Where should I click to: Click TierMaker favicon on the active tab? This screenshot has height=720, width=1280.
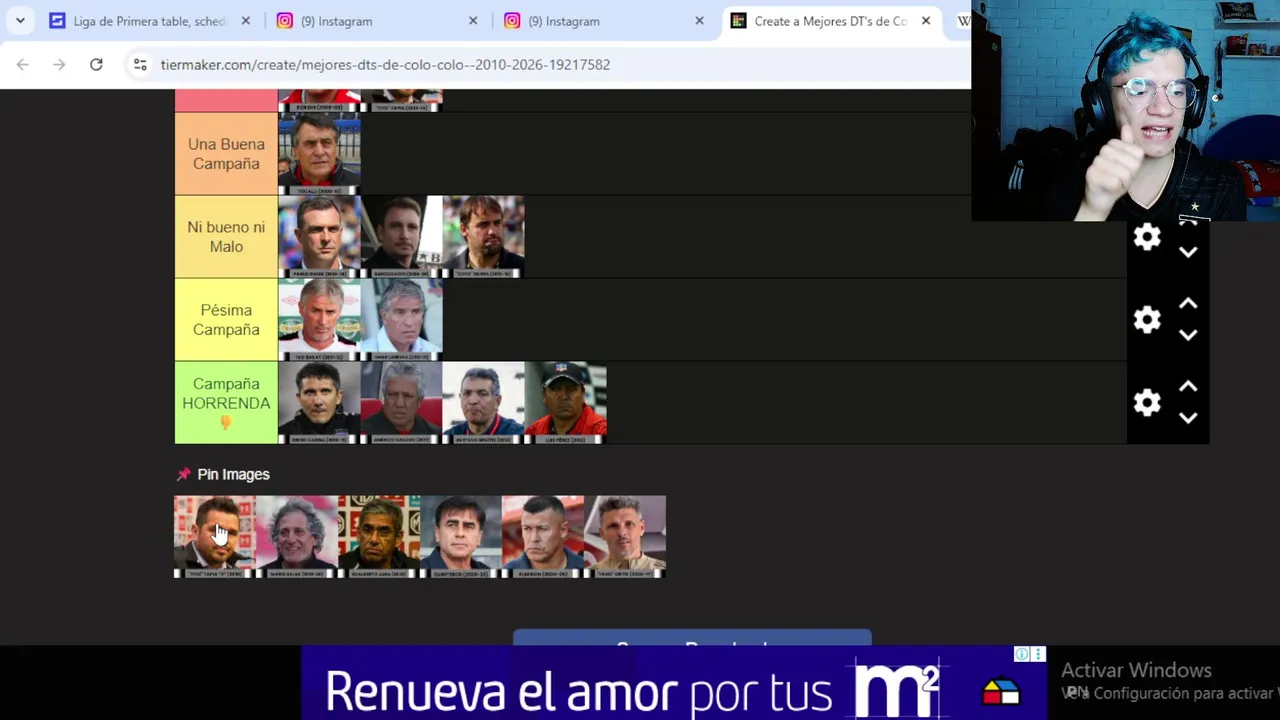click(738, 21)
